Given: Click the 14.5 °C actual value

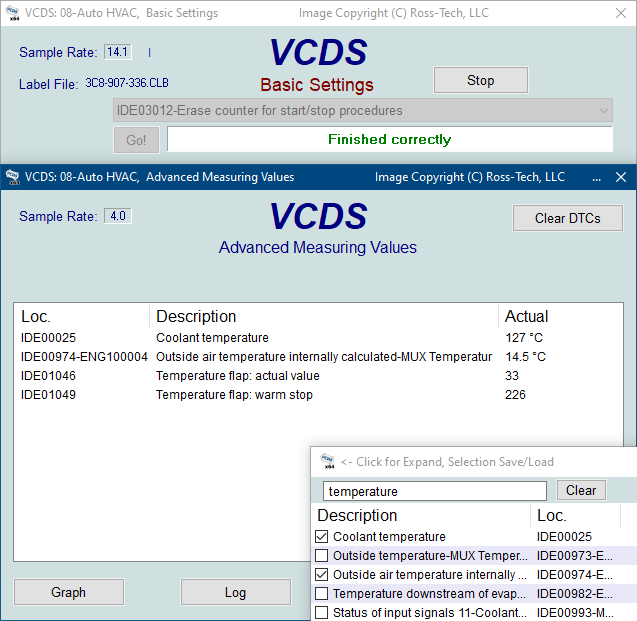Looking at the screenshot, I should coord(526,357).
